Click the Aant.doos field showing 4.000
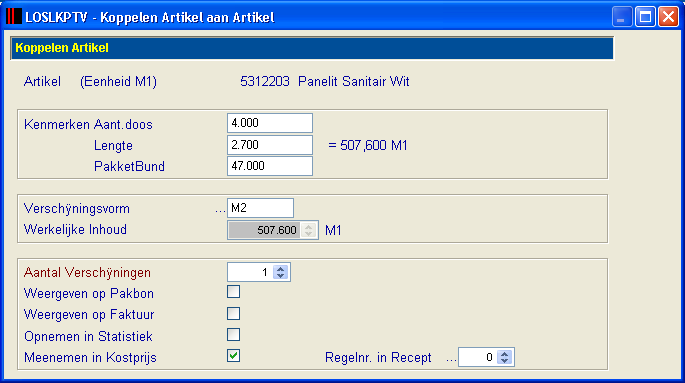This screenshot has width=685, height=383. pos(270,123)
